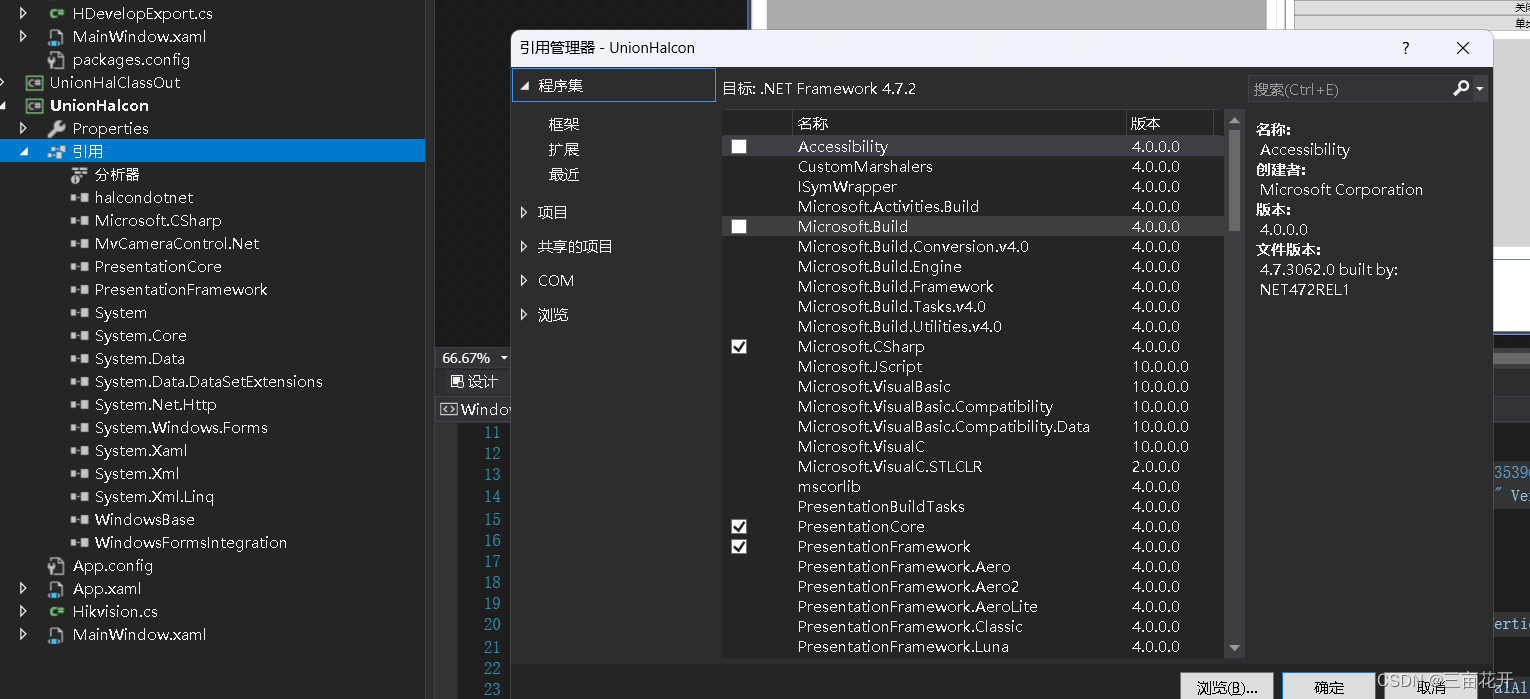Click the 确定 (OK) button

click(x=1328, y=687)
